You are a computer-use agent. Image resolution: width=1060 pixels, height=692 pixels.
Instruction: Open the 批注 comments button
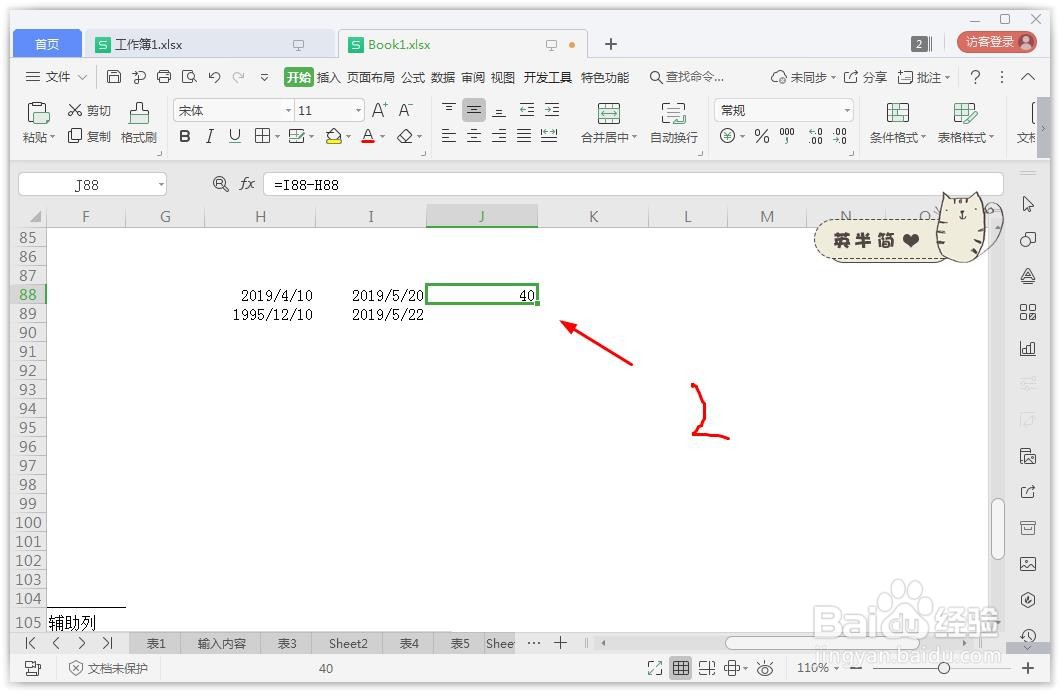[x=923, y=77]
